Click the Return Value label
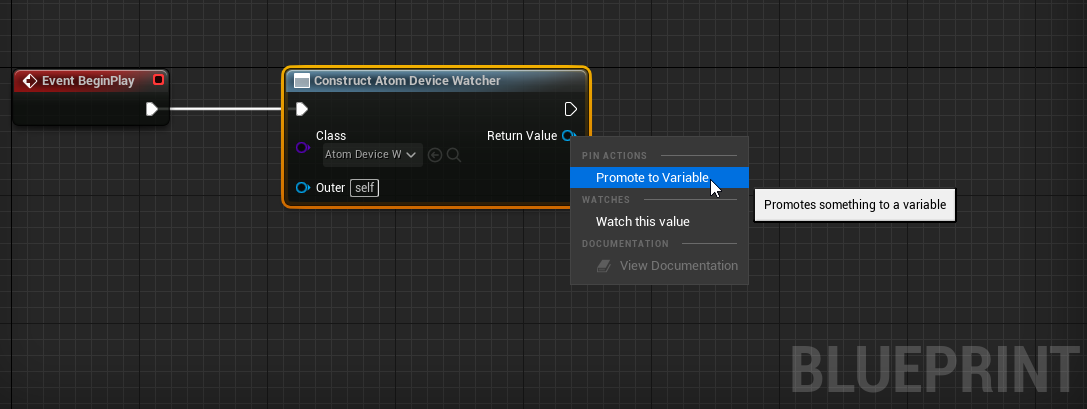 (x=522, y=135)
